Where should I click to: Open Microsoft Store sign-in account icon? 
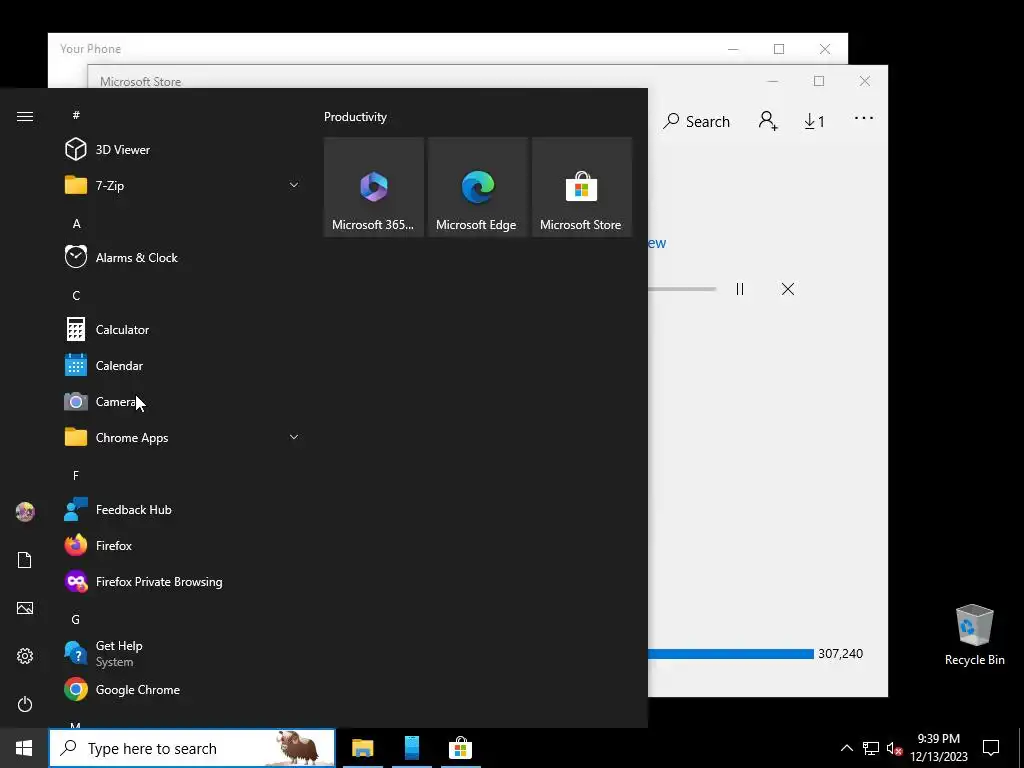(x=768, y=121)
